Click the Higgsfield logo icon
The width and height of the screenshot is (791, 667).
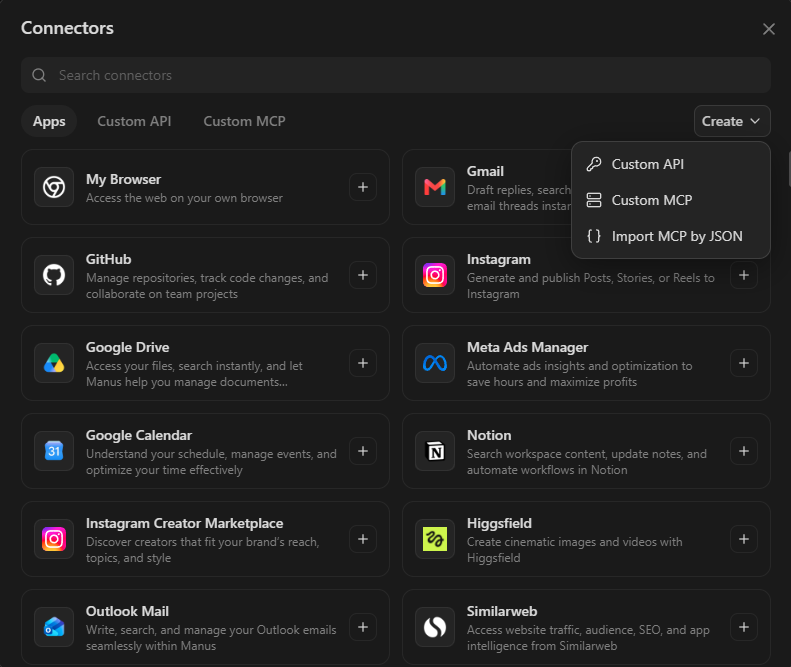(x=435, y=539)
